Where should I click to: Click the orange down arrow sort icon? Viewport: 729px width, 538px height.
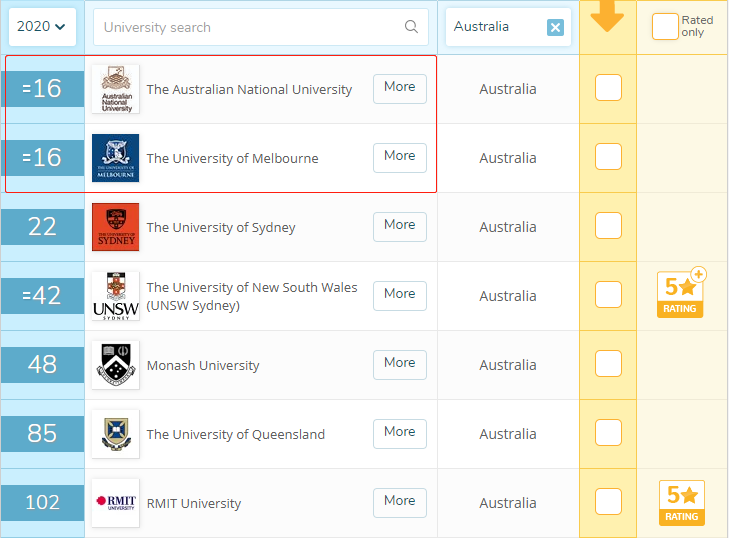coord(607,16)
